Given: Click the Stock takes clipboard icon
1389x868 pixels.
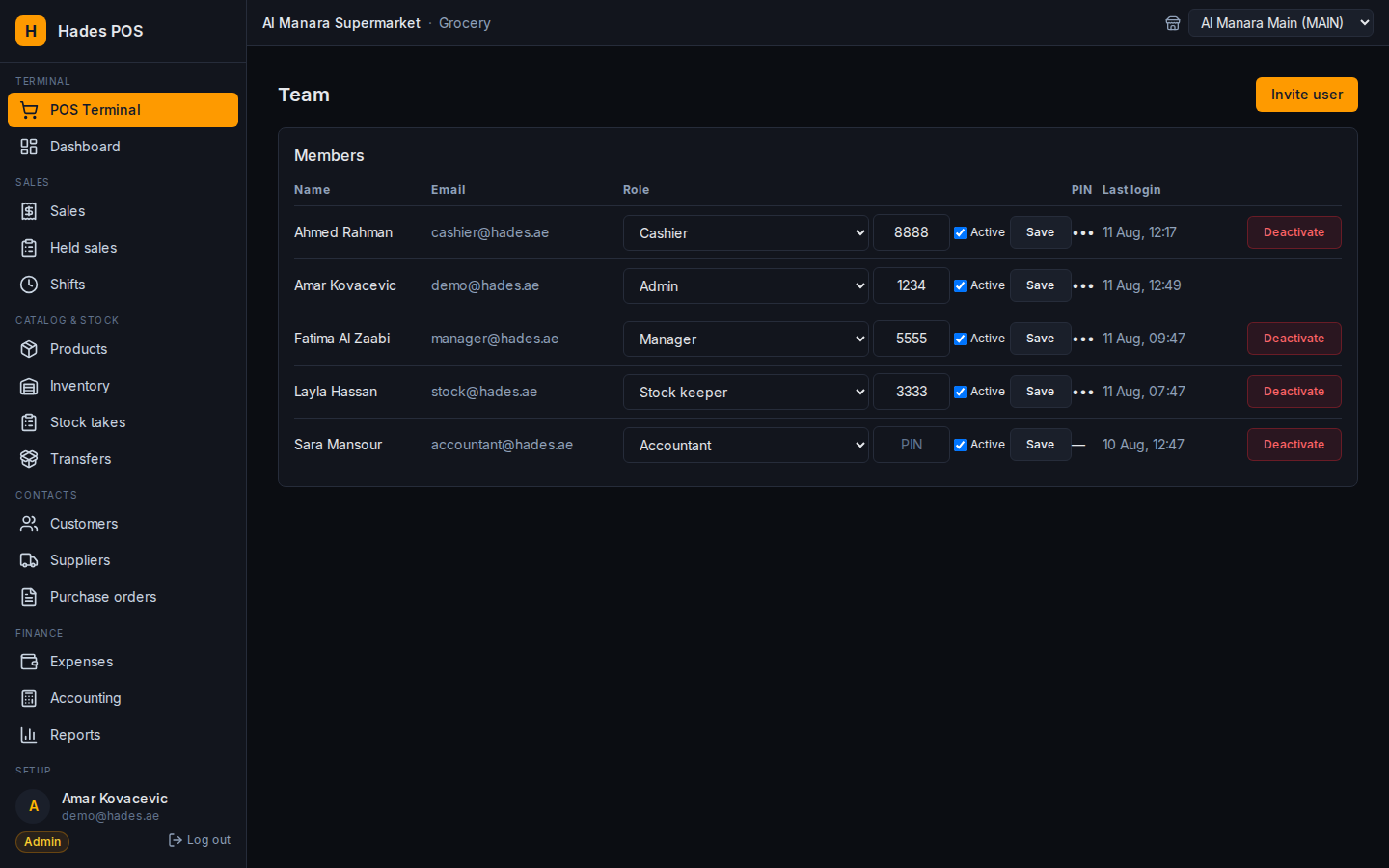Looking at the screenshot, I should tap(29, 422).
